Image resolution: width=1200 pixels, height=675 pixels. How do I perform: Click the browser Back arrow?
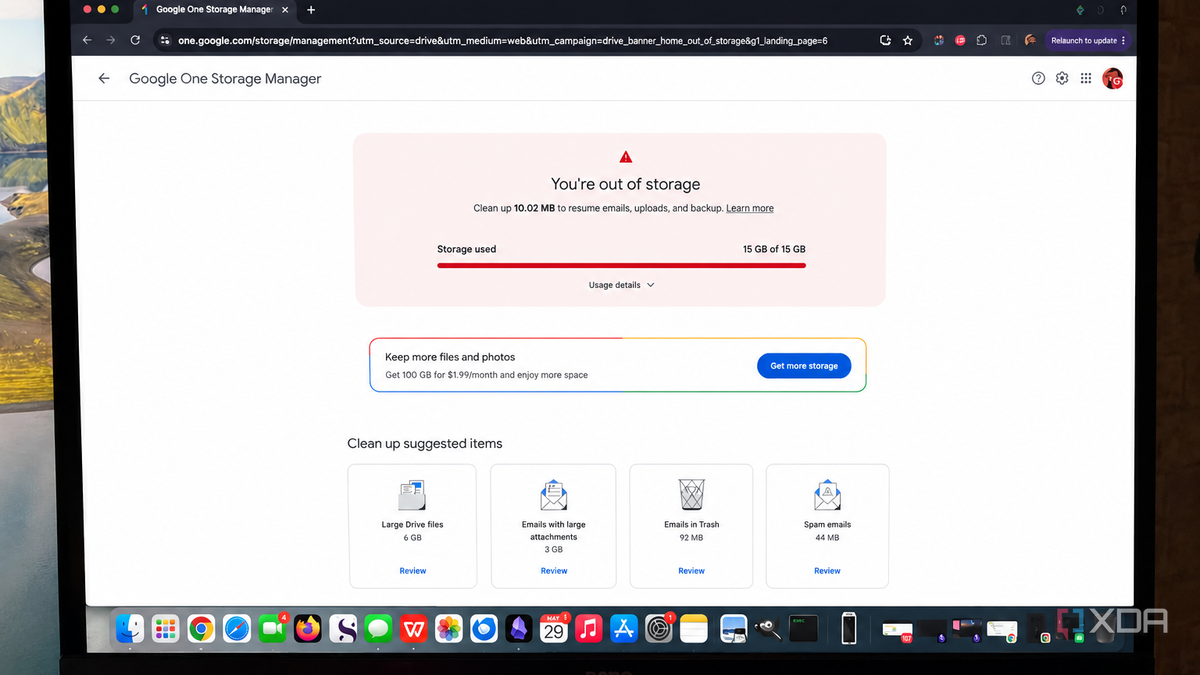87,41
